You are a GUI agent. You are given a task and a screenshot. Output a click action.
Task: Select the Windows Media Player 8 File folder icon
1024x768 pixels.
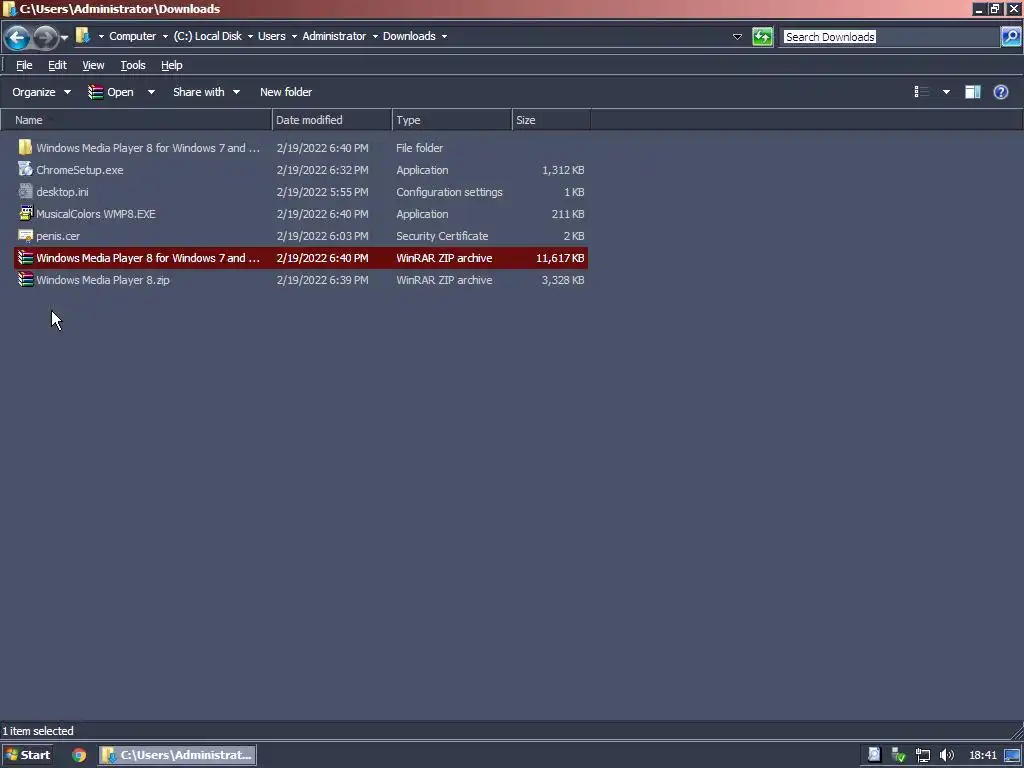pyautogui.click(x=25, y=148)
